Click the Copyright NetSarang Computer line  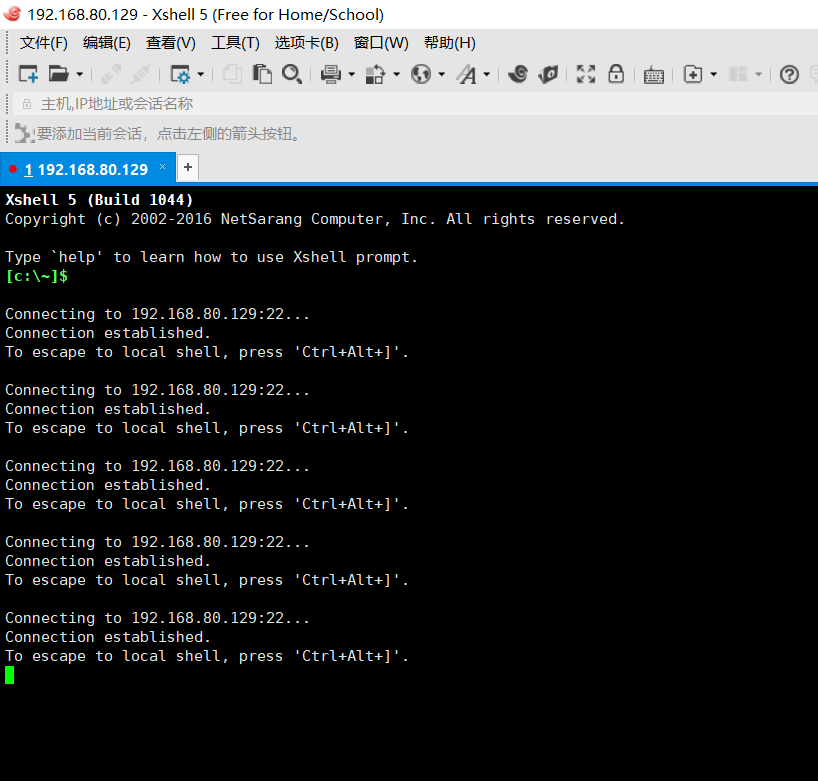coord(315,219)
